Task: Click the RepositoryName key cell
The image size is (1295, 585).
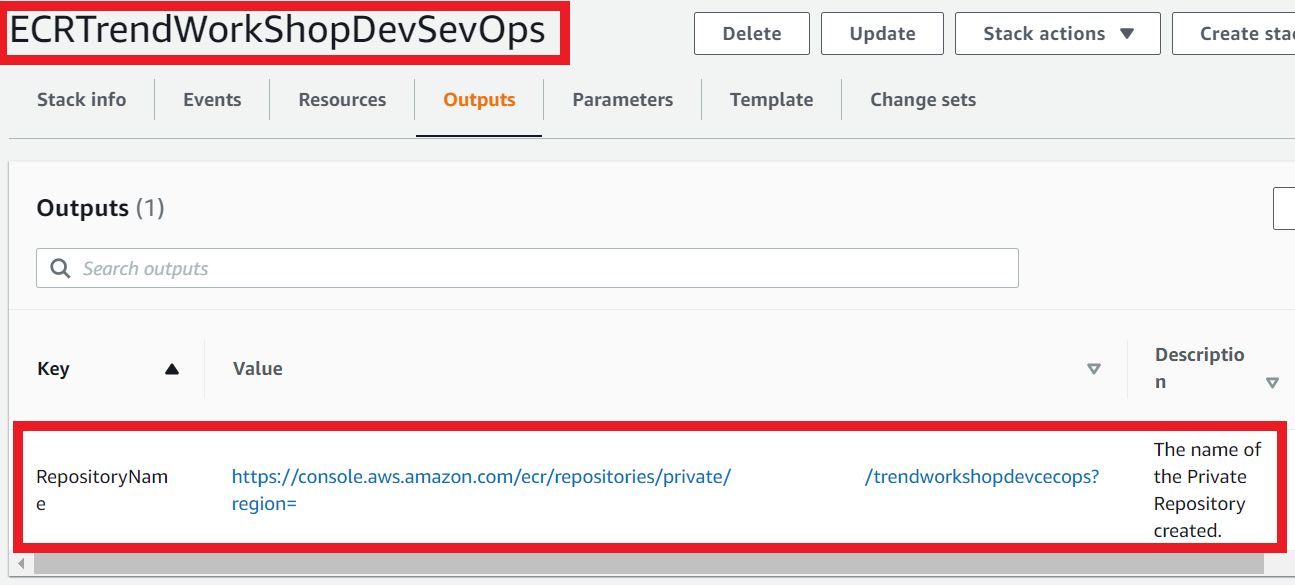Action: pyautogui.click(x=102, y=490)
